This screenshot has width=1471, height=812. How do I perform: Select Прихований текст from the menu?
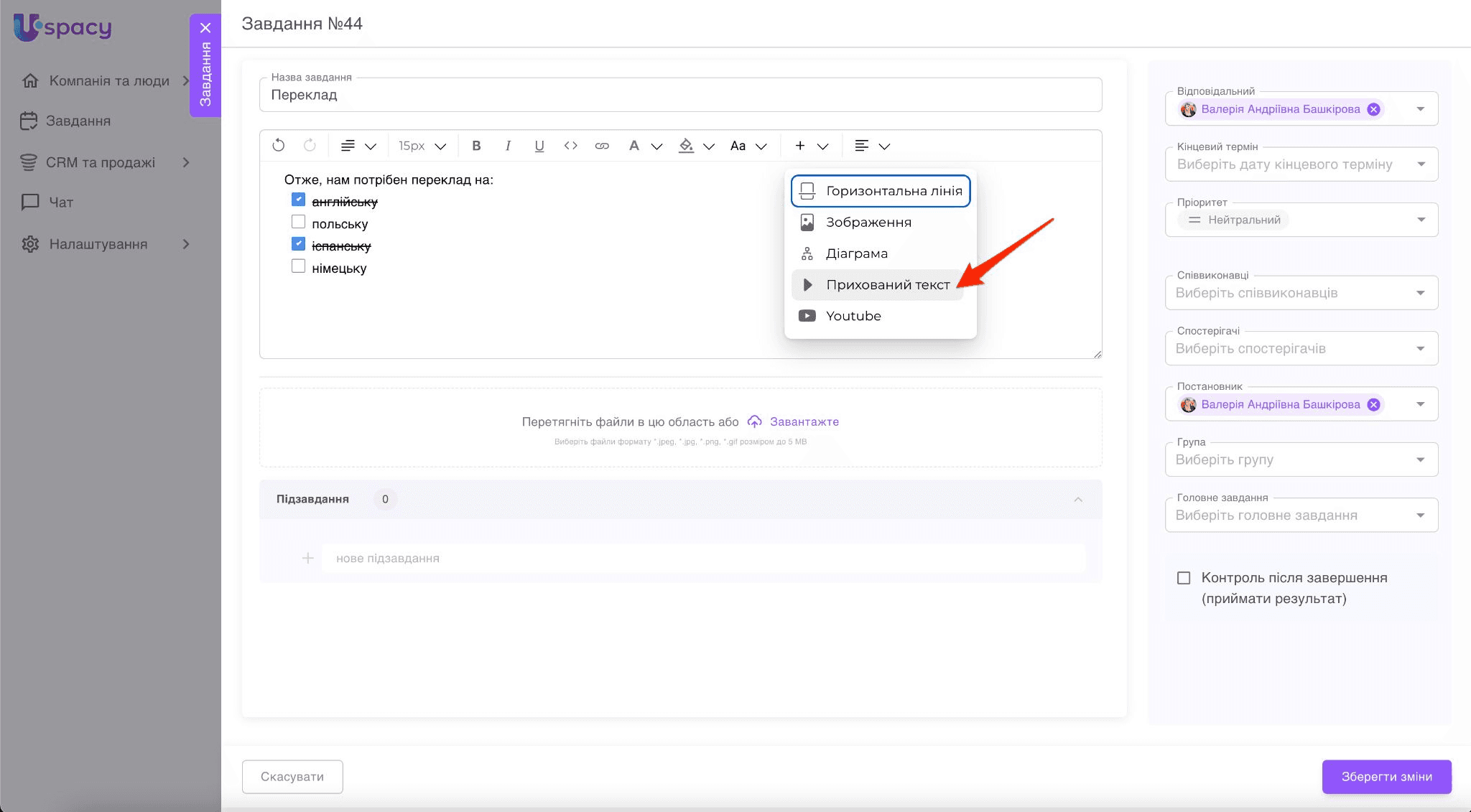[888, 285]
